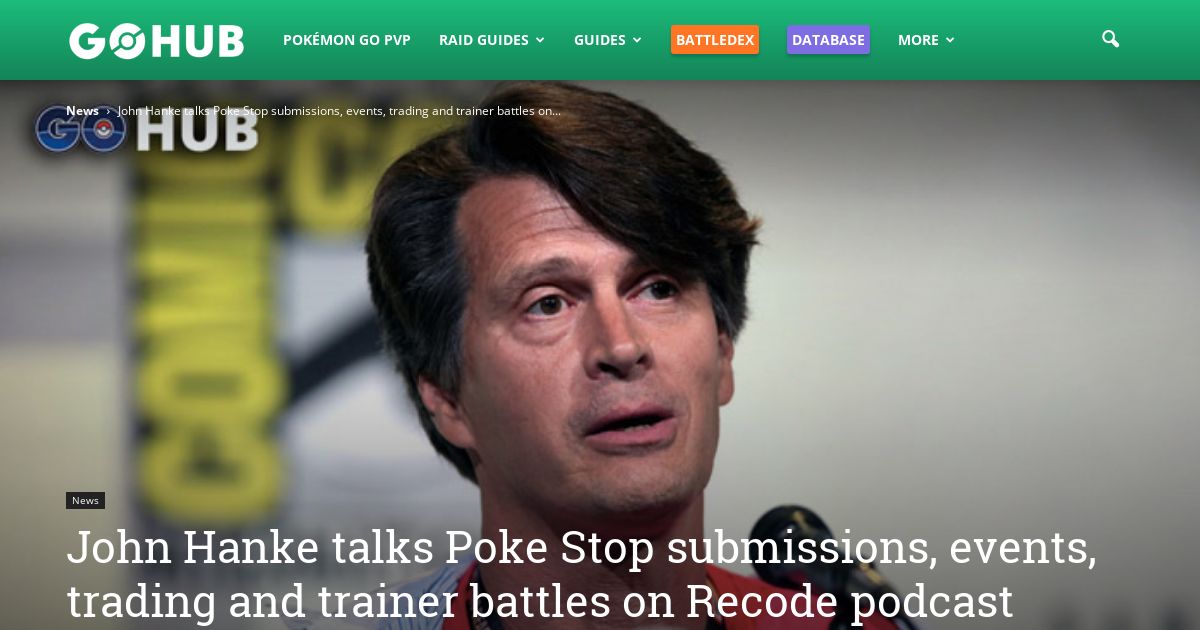Screen dimensions: 1200x630
Task: Click the purple Database button
Action: pyautogui.click(x=828, y=40)
